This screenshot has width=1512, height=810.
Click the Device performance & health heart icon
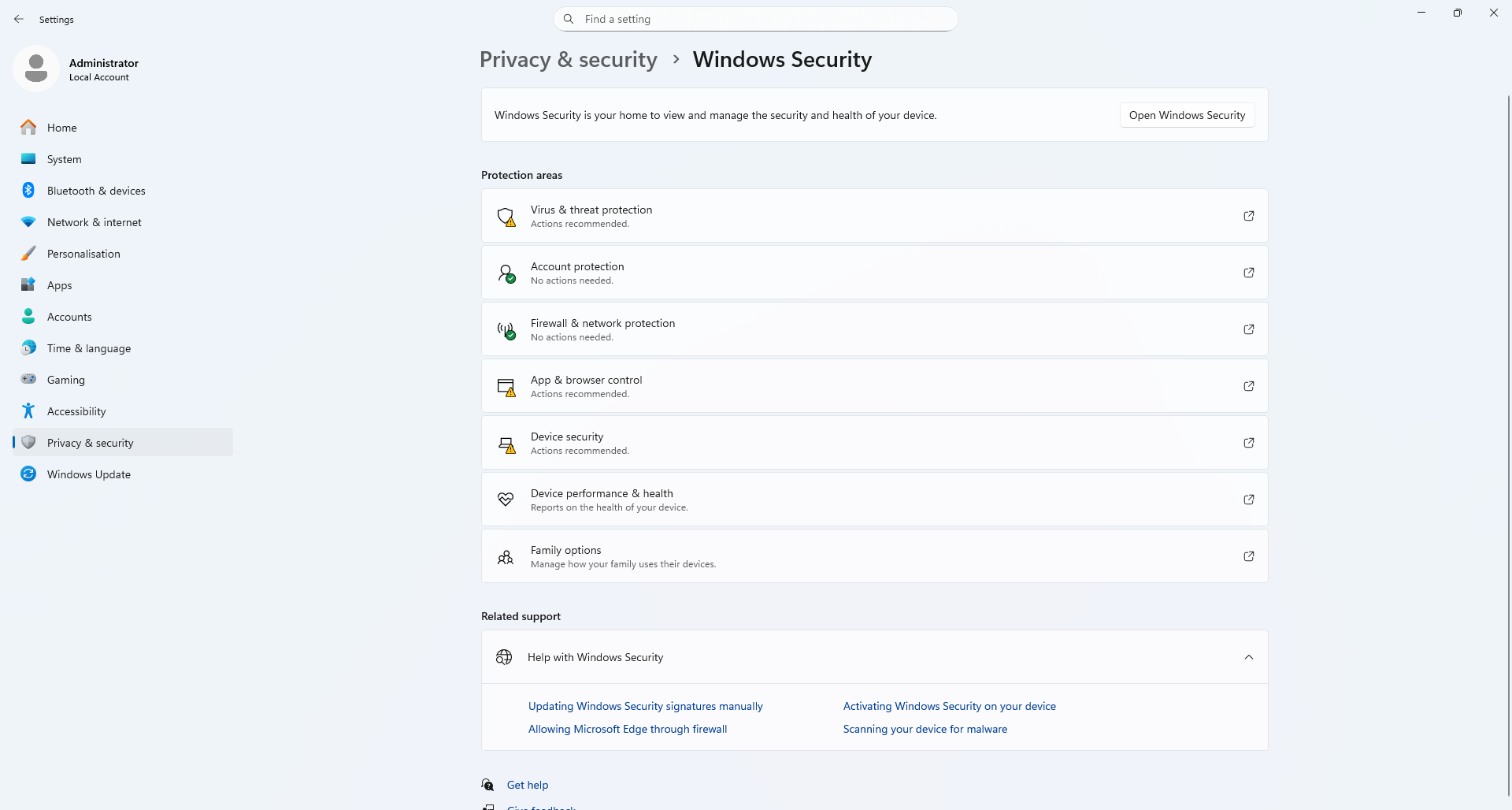tap(506, 500)
